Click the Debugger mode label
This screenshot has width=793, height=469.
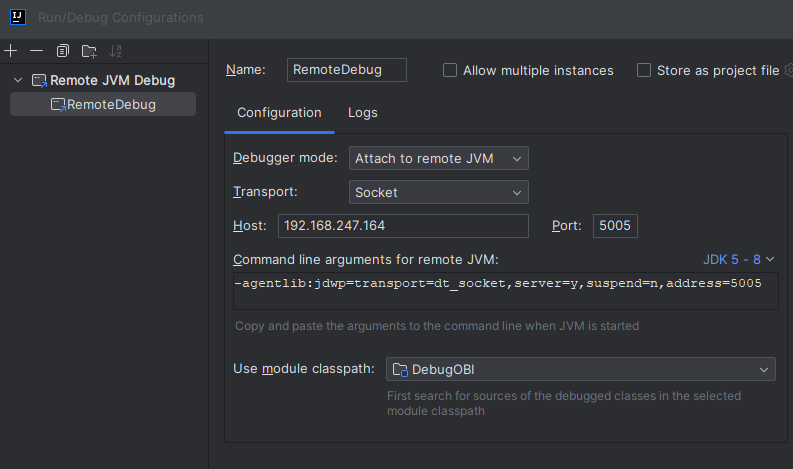click(x=285, y=158)
